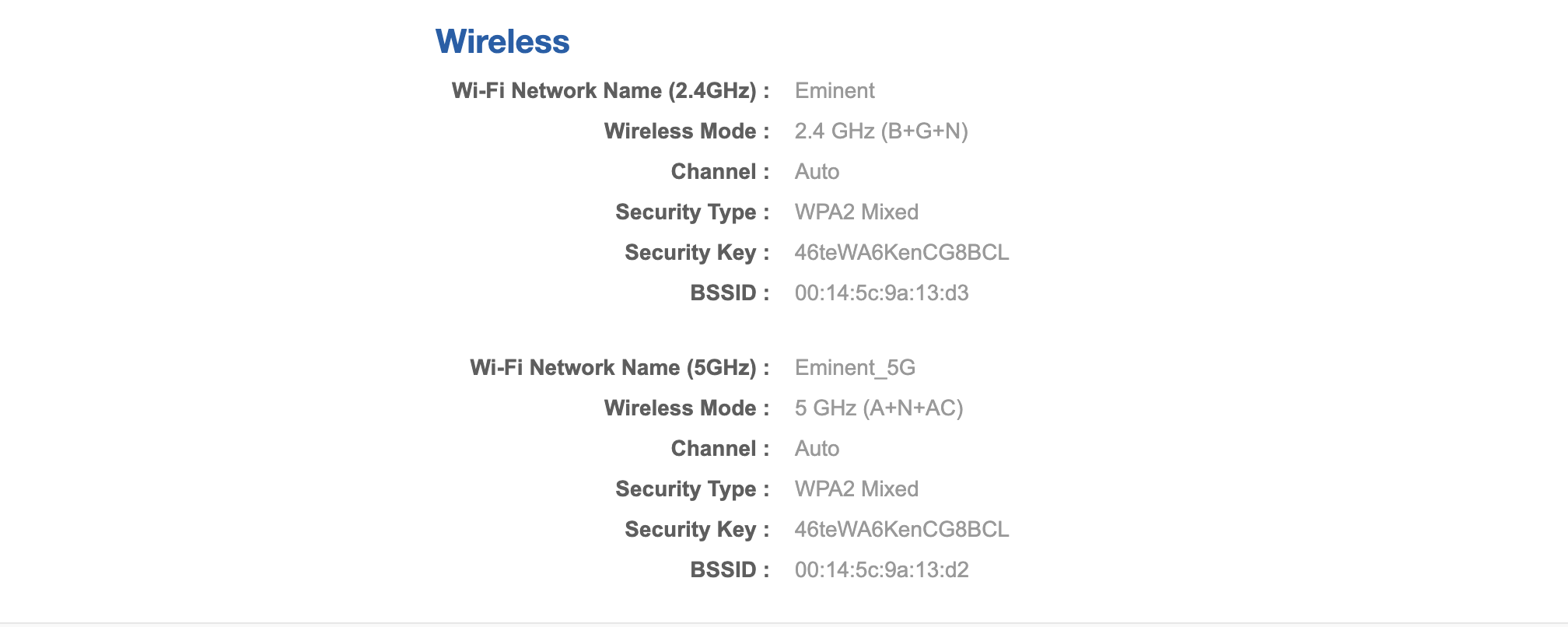Select BSSID 00:14:5c:9a:13:d2

coord(881,570)
